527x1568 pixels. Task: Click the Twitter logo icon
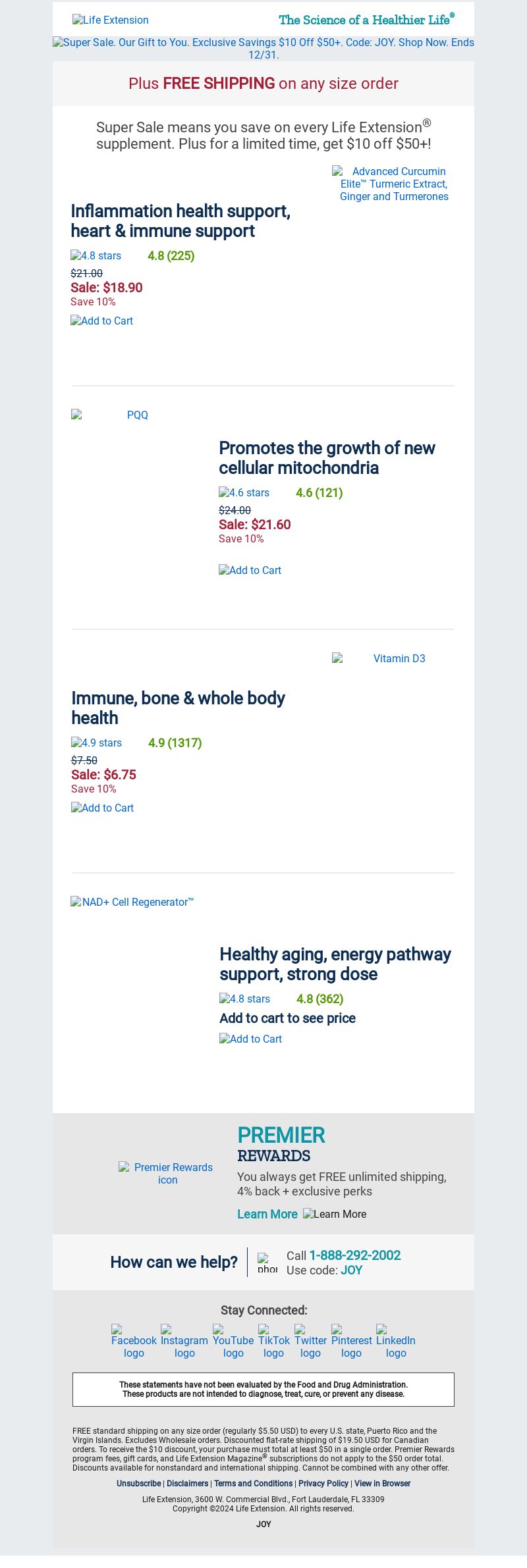310,1342
